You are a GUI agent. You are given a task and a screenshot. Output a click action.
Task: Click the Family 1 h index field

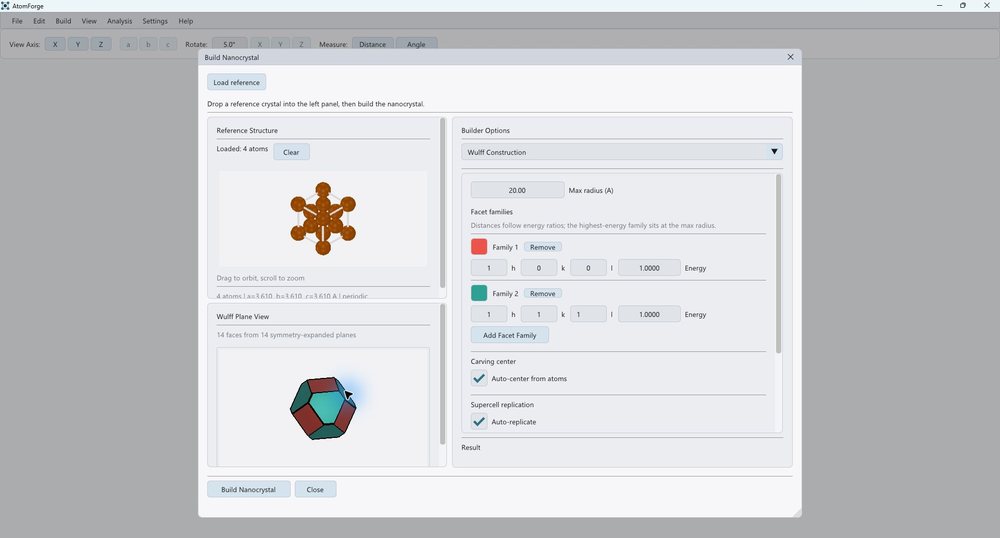coord(489,268)
